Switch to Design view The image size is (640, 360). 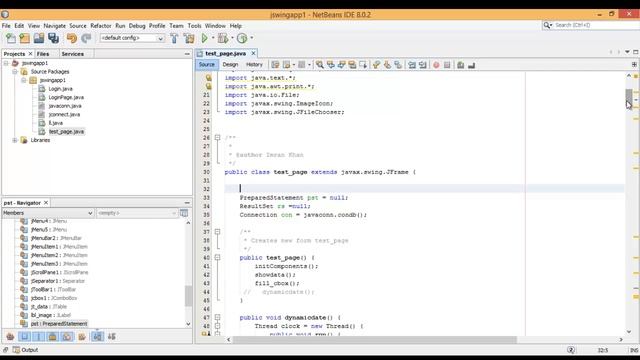tap(230, 64)
